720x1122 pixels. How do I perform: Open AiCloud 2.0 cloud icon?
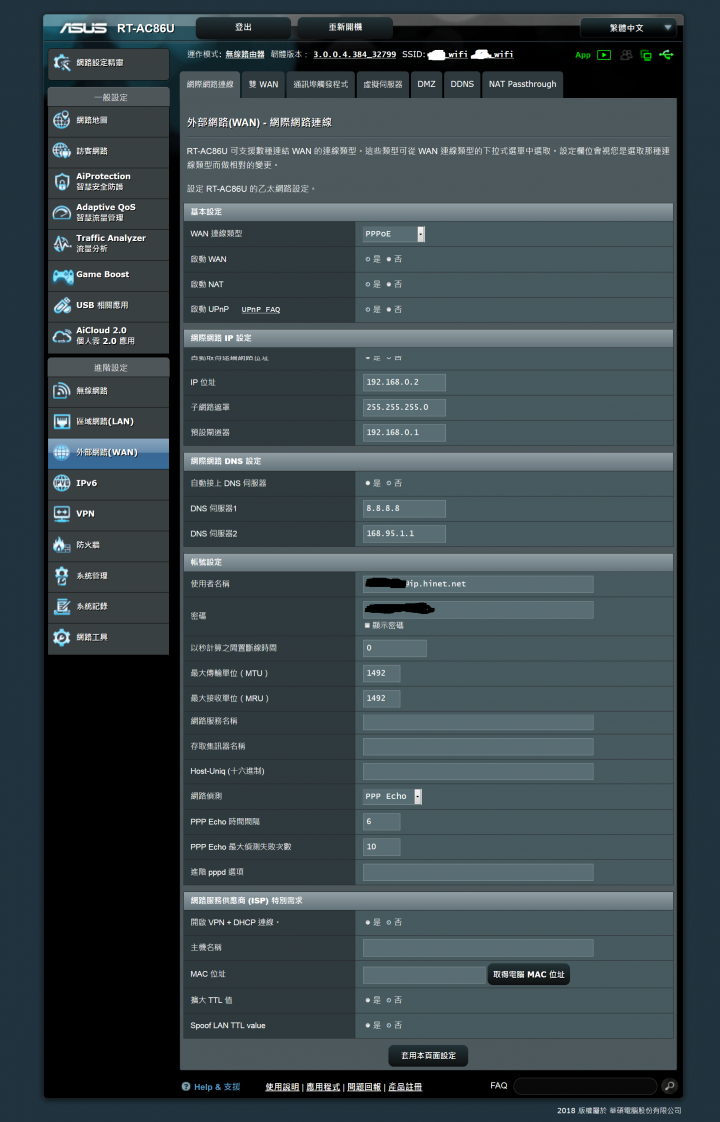point(62,336)
